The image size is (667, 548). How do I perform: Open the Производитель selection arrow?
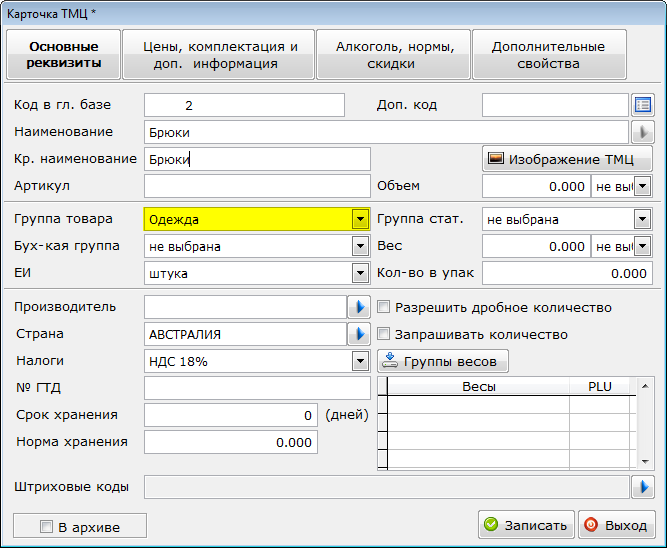pos(359,307)
